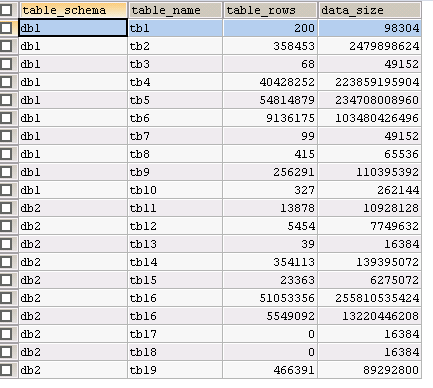Image resolution: width=433 pixels, height=388 pixels.
Task: Select the checkbox beside tb10 row
Action: [6, 190]
